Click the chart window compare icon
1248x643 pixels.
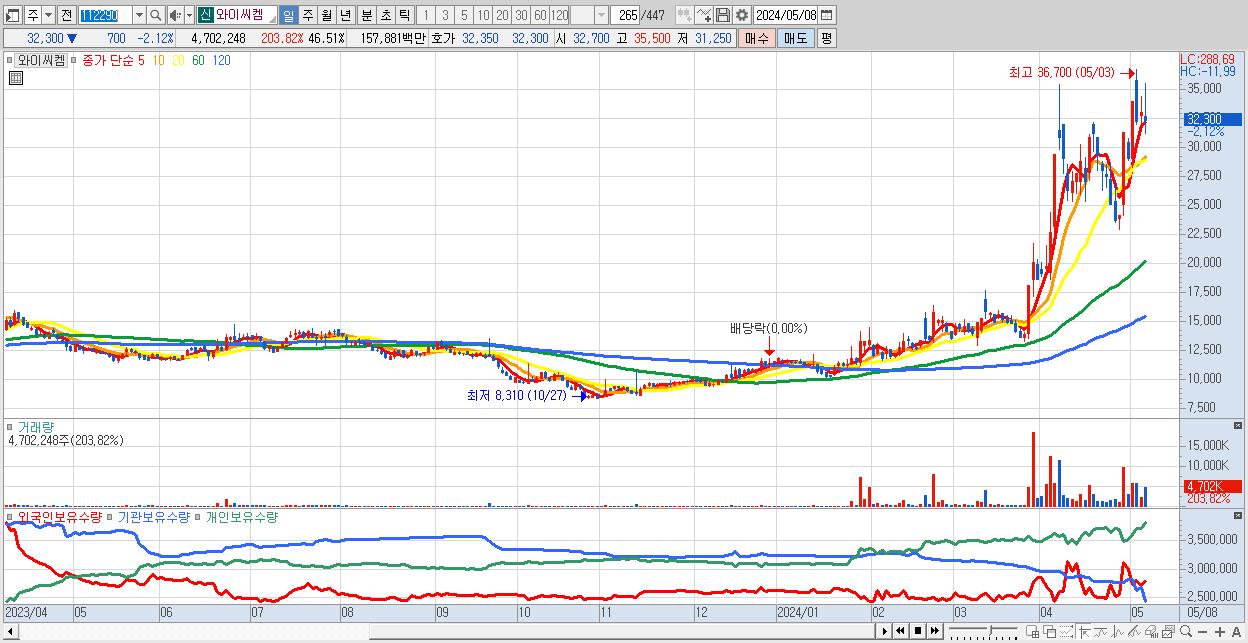point(1168,632)
